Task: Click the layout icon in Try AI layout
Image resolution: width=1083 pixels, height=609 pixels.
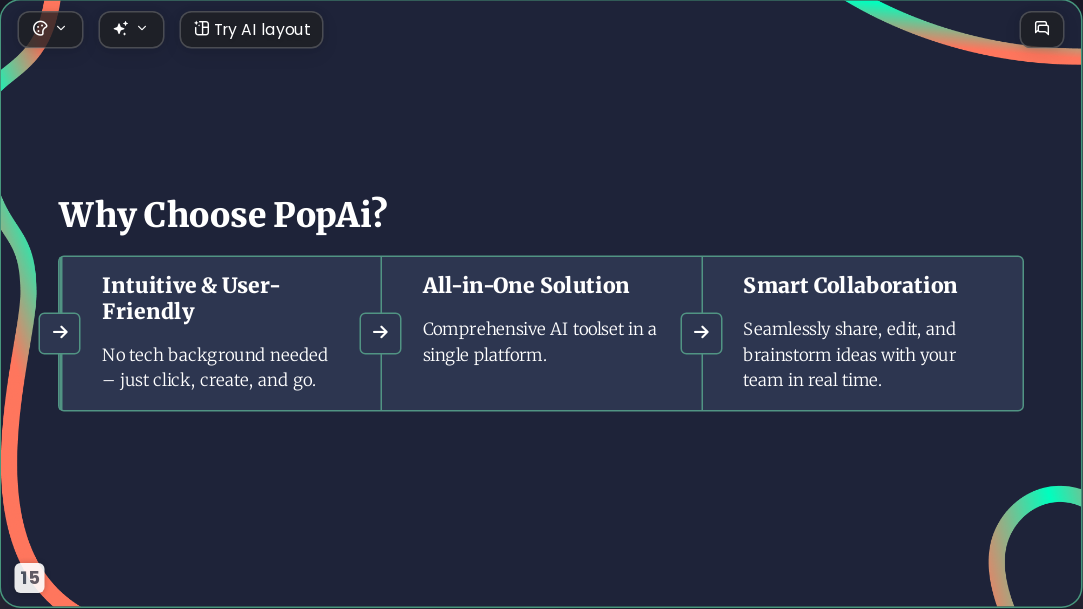Action: 201,29
